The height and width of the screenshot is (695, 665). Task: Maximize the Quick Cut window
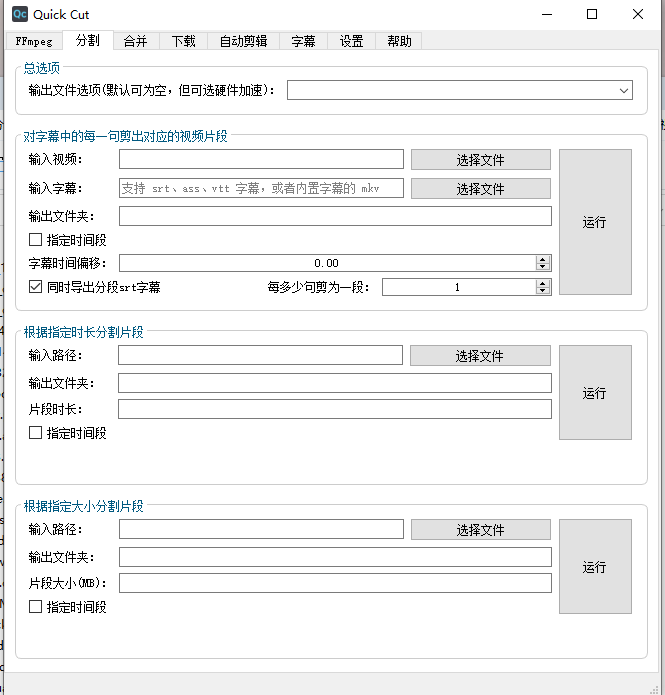coord(592,14)
